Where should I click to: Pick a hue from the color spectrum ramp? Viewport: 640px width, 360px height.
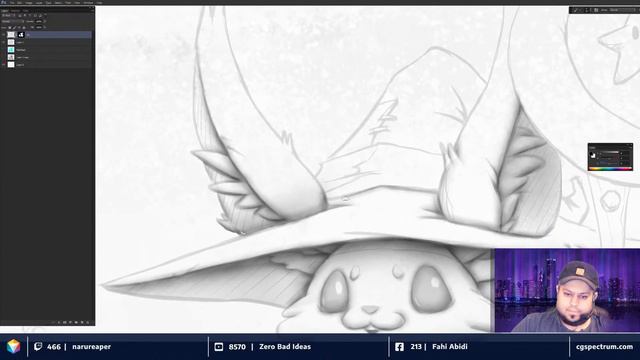pyautogui.click(x=611, y=169)
